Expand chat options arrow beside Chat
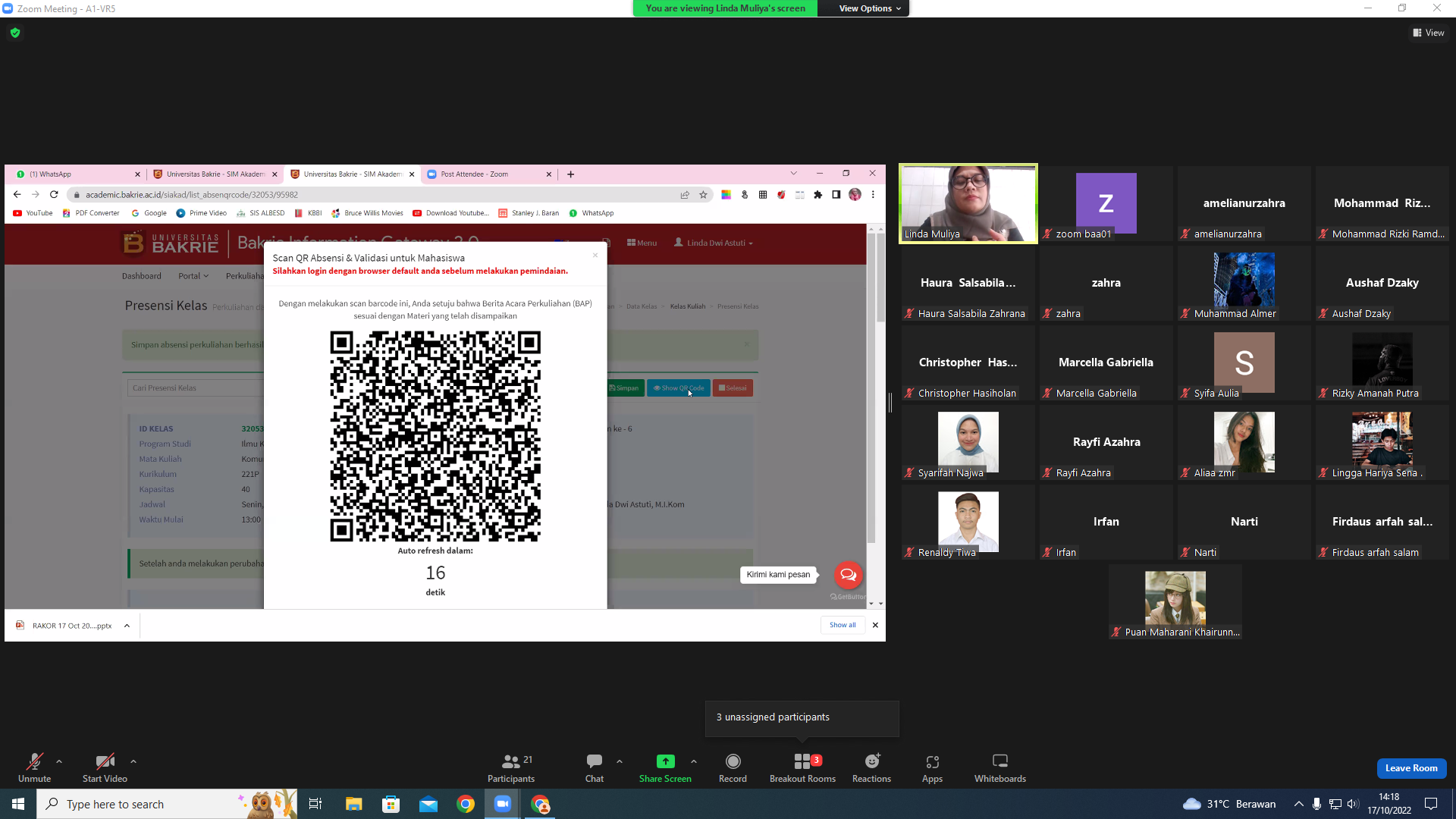This screenshot has height=819, width=1456. click(x=620, y=761)
